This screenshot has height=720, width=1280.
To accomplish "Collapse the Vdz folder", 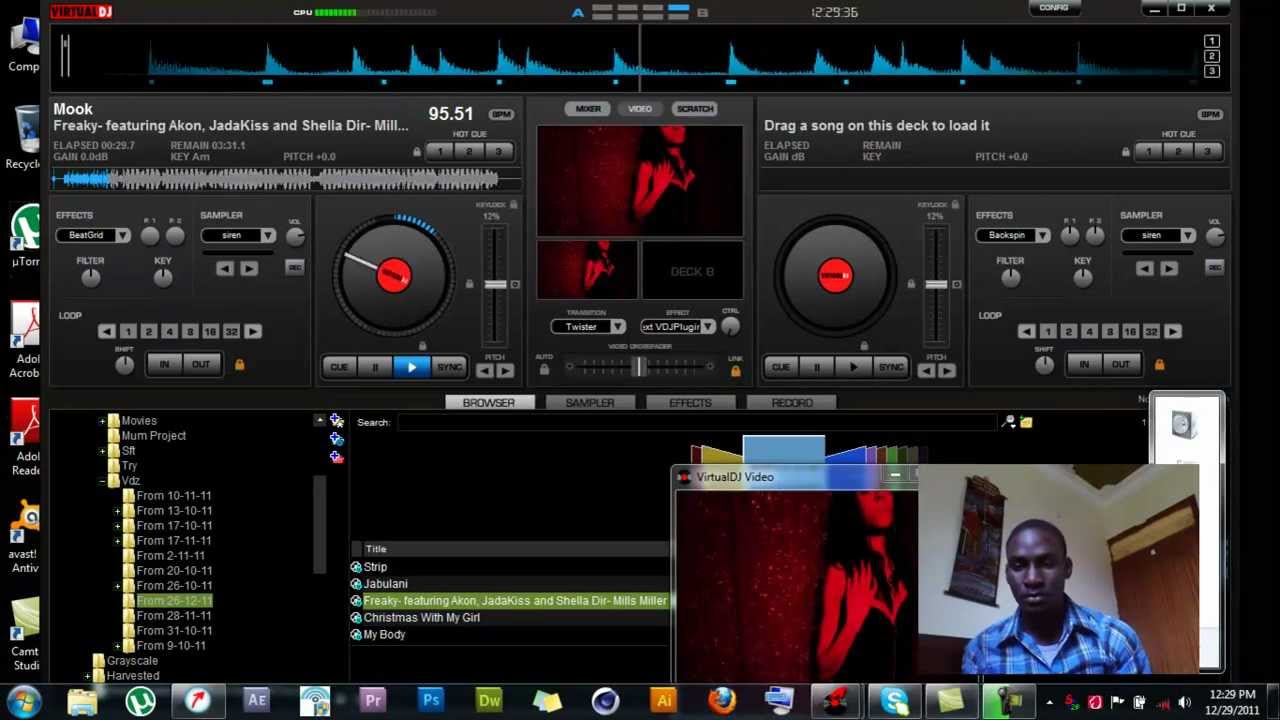I will point(102,481).
